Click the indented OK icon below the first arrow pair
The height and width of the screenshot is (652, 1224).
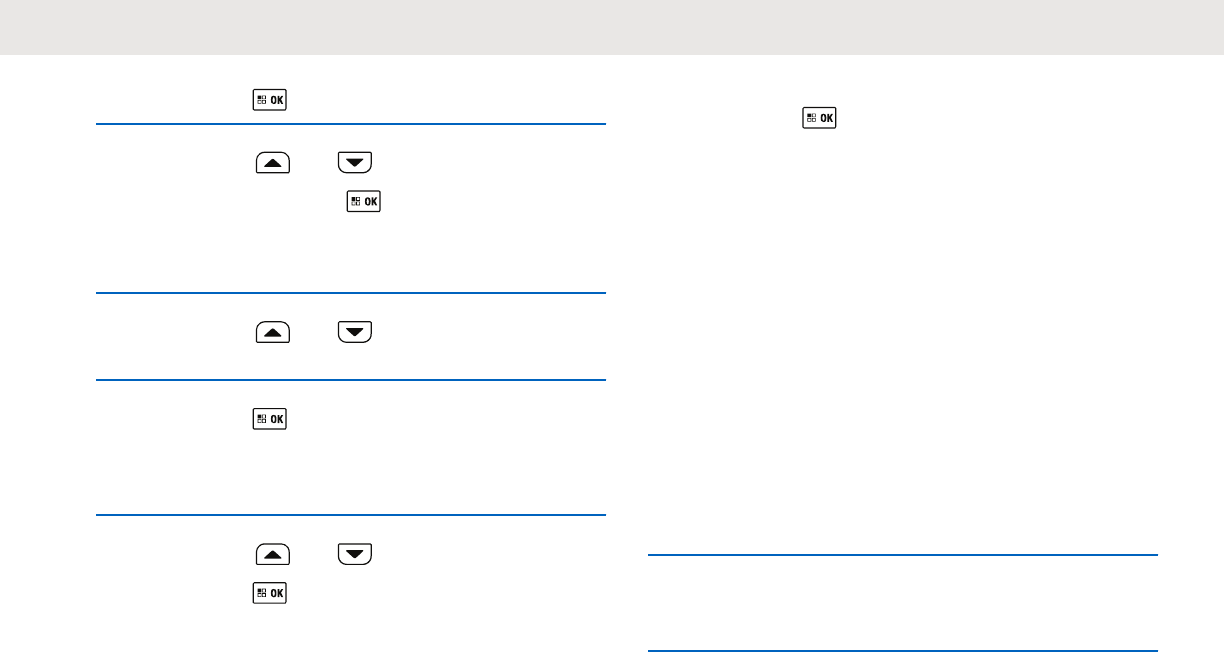tap(363, 200)
